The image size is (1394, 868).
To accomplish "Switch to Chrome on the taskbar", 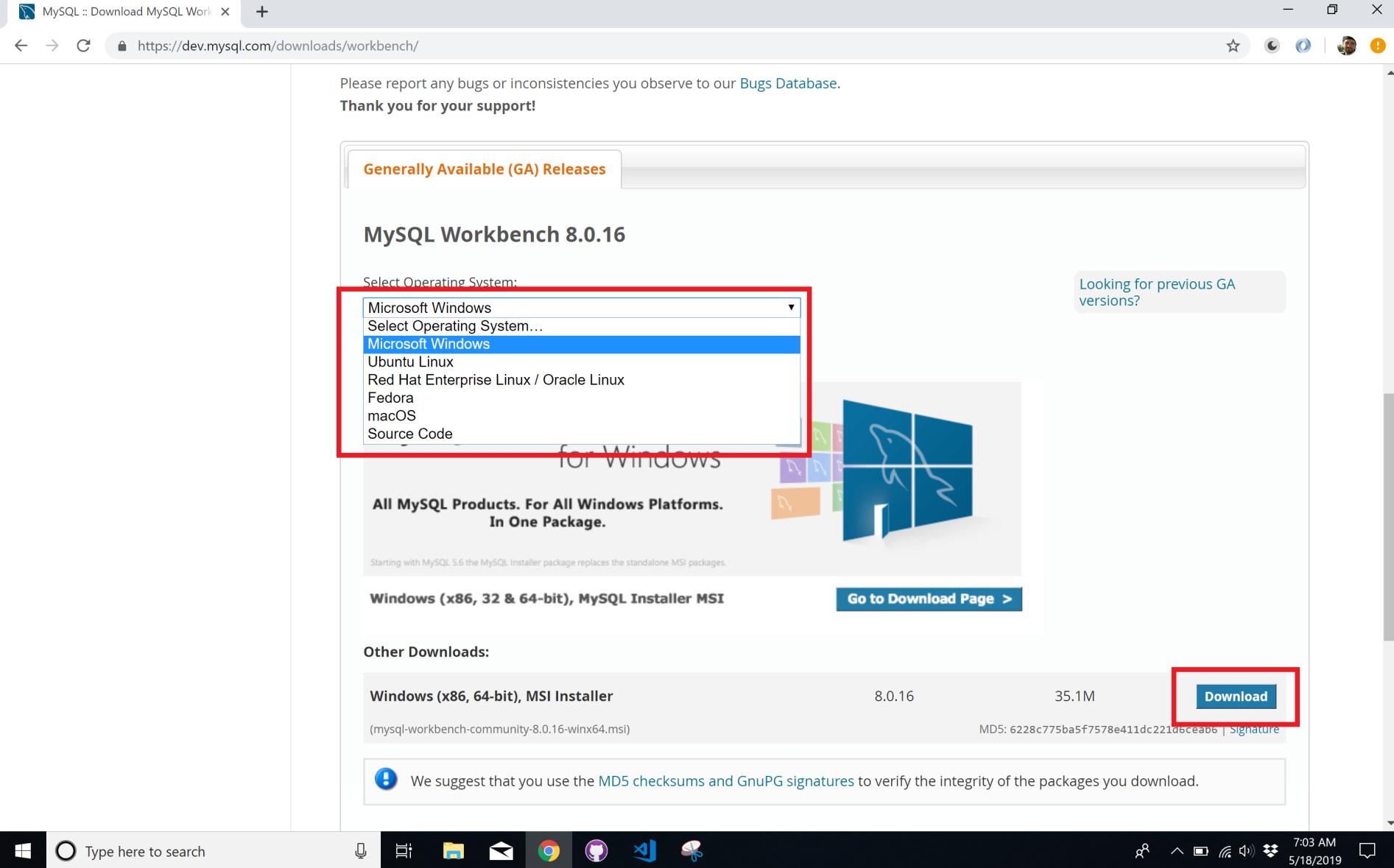I will [549, 851].
